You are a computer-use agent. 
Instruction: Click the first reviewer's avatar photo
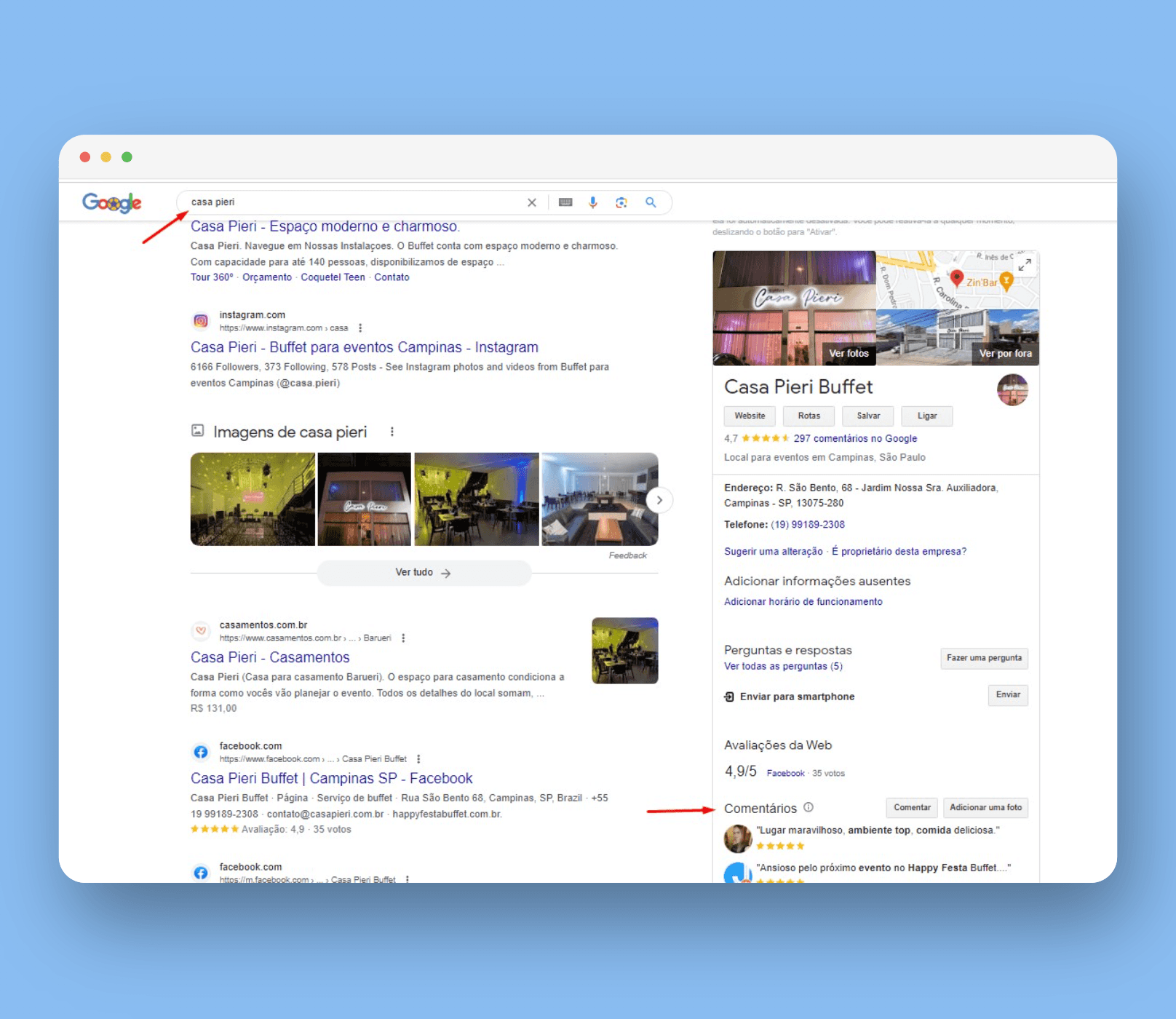pos(738,838)
